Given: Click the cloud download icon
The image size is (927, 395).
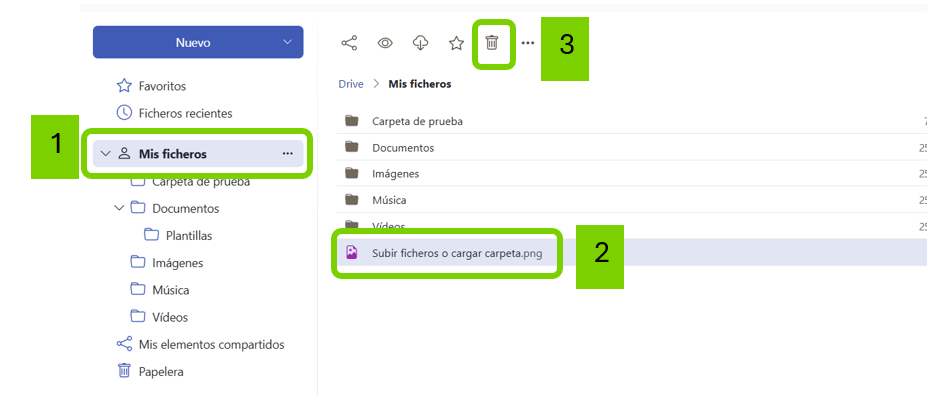Looking at the screenshot, I should [x=420, y=43].
